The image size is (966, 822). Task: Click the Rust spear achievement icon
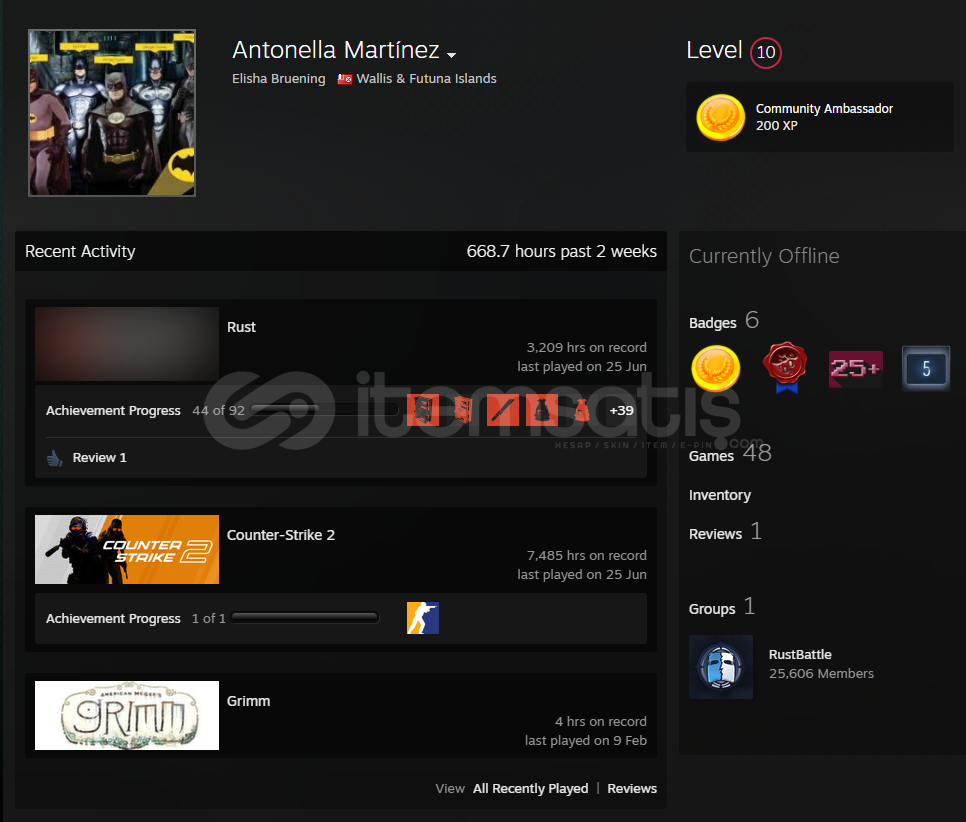point(503,410)
